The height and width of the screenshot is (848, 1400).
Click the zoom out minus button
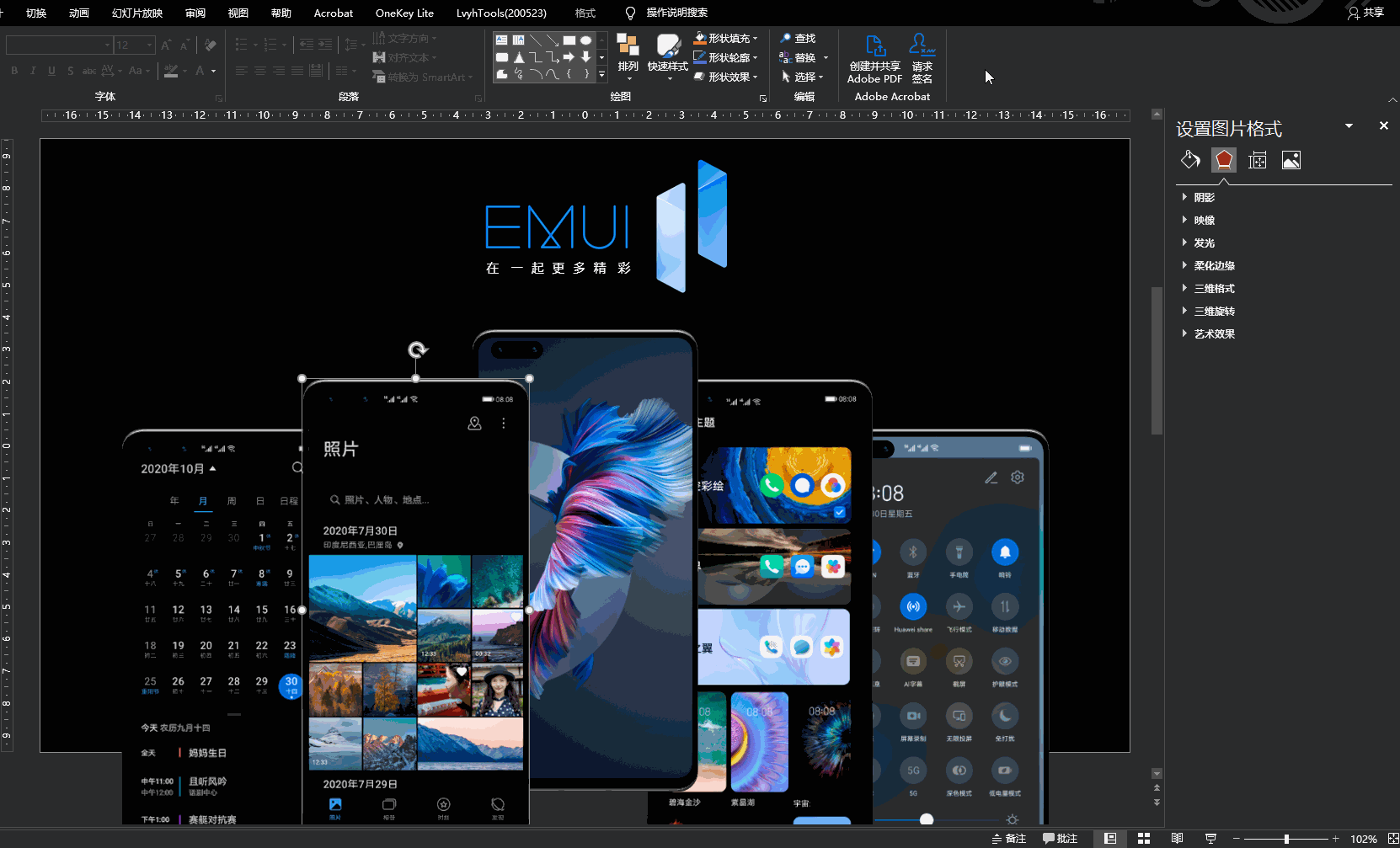(1237, 839)
